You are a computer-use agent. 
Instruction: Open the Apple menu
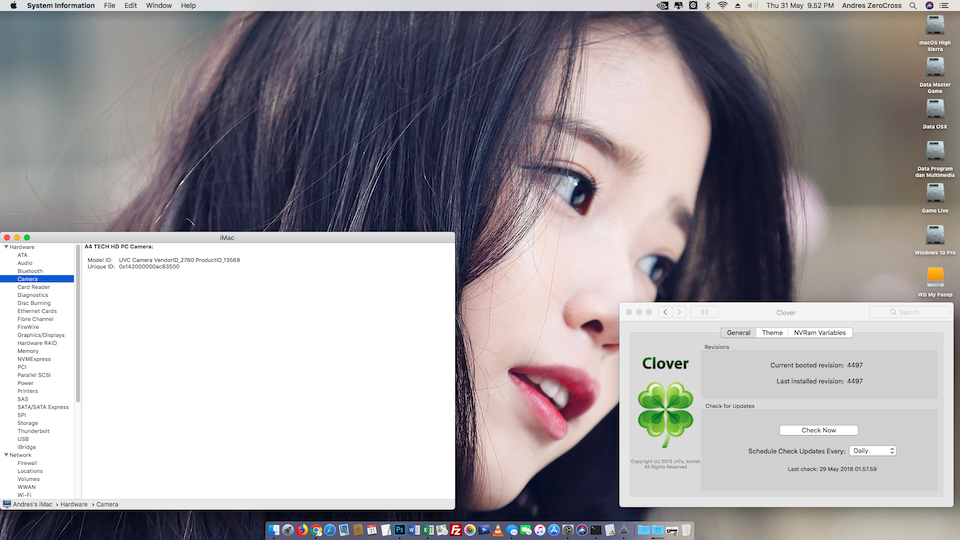pyautogui.click(x=13, y=6)
